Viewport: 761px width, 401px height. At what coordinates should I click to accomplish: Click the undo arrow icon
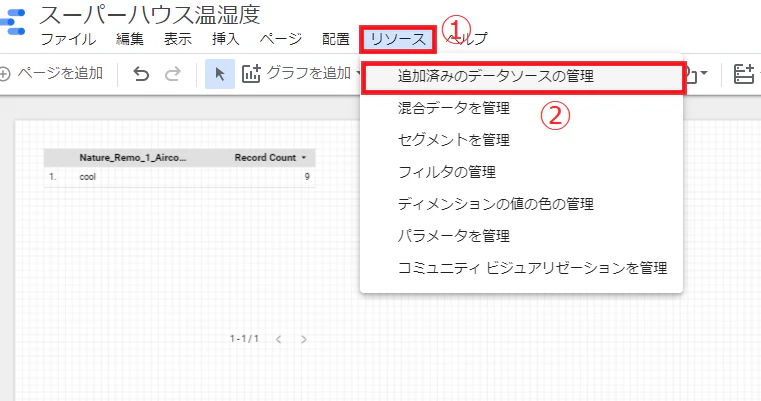coord(141,74)
